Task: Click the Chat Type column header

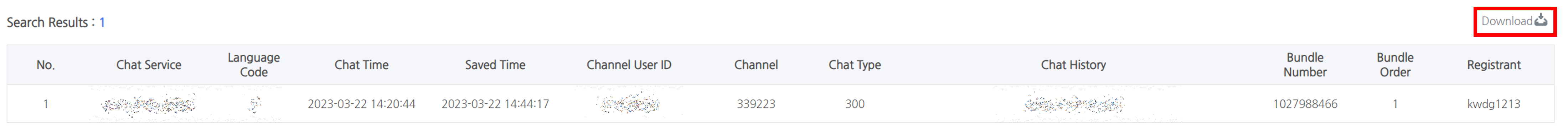Action: 855,65
